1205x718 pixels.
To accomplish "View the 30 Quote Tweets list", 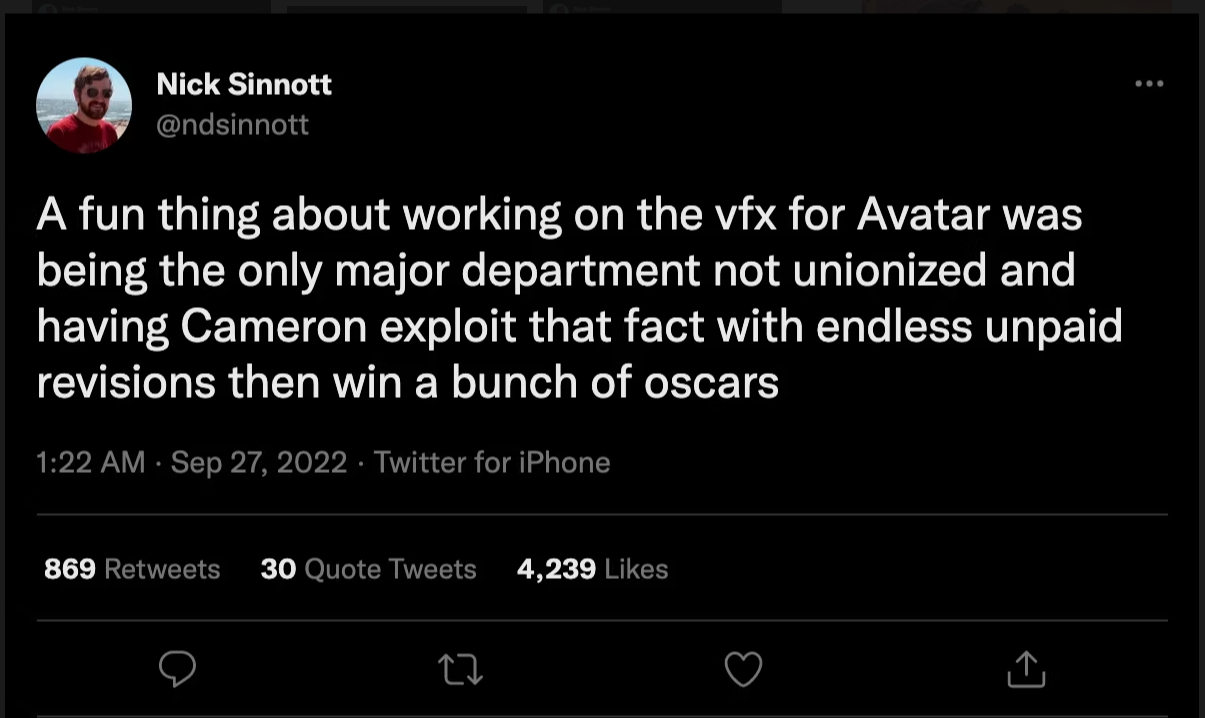I will pos(368,569).
